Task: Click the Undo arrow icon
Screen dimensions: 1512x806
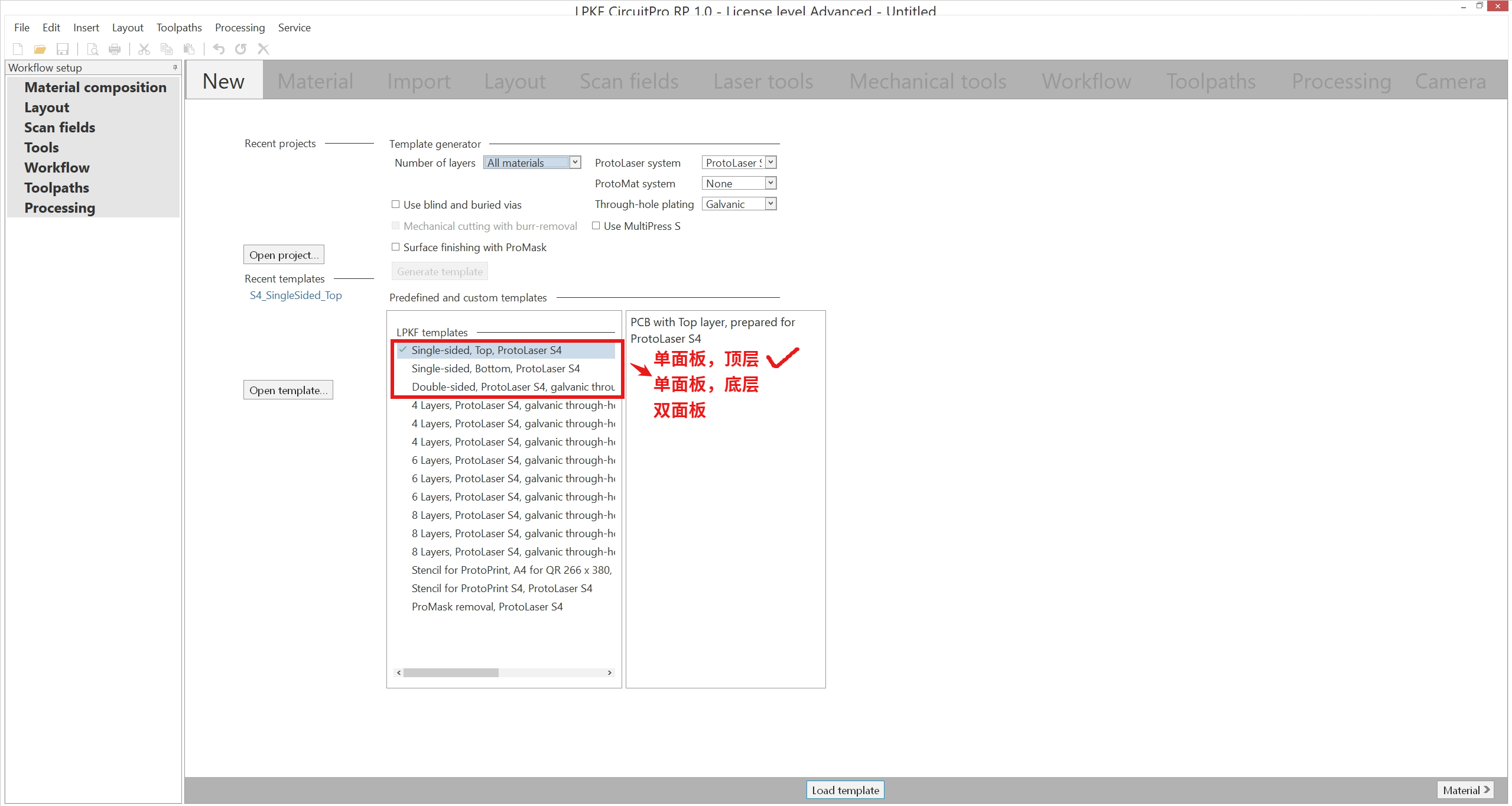Action: [x=219, y=49]
